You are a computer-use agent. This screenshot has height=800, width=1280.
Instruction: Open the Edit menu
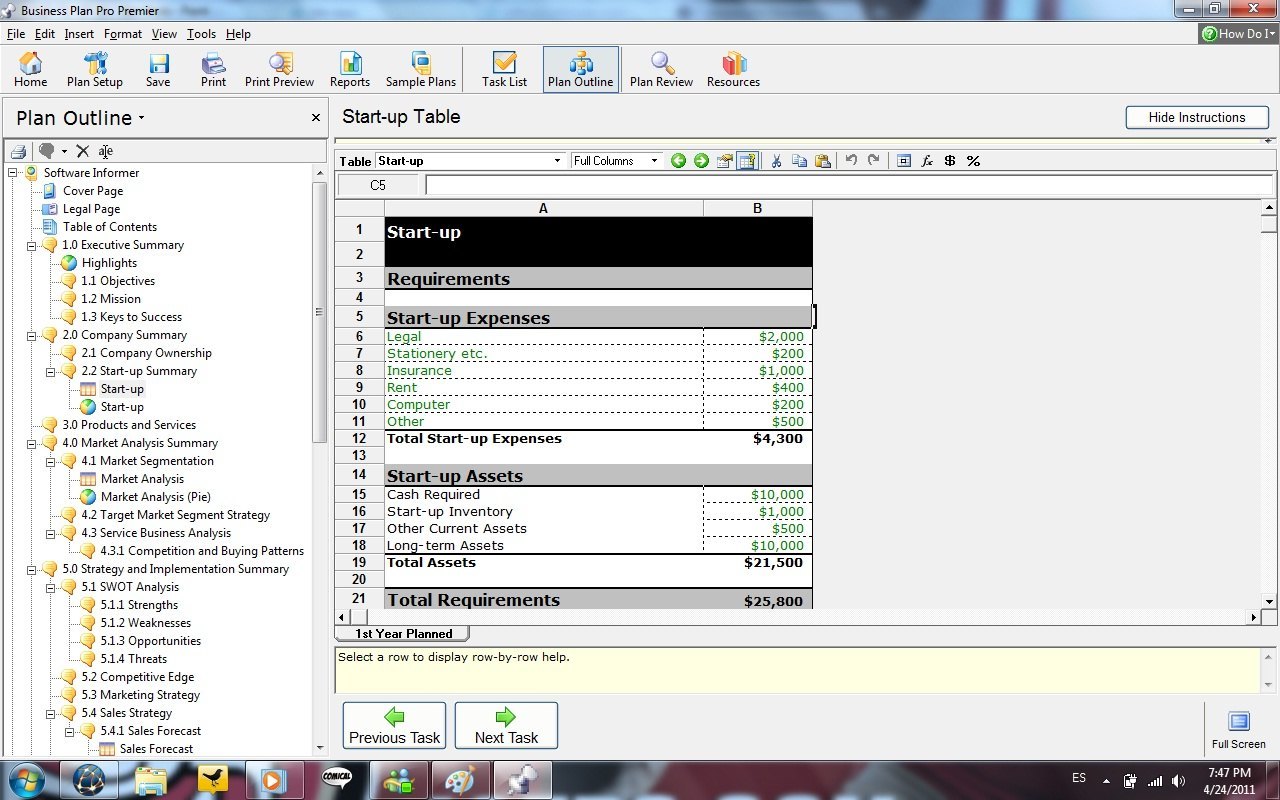coord(45,34)
